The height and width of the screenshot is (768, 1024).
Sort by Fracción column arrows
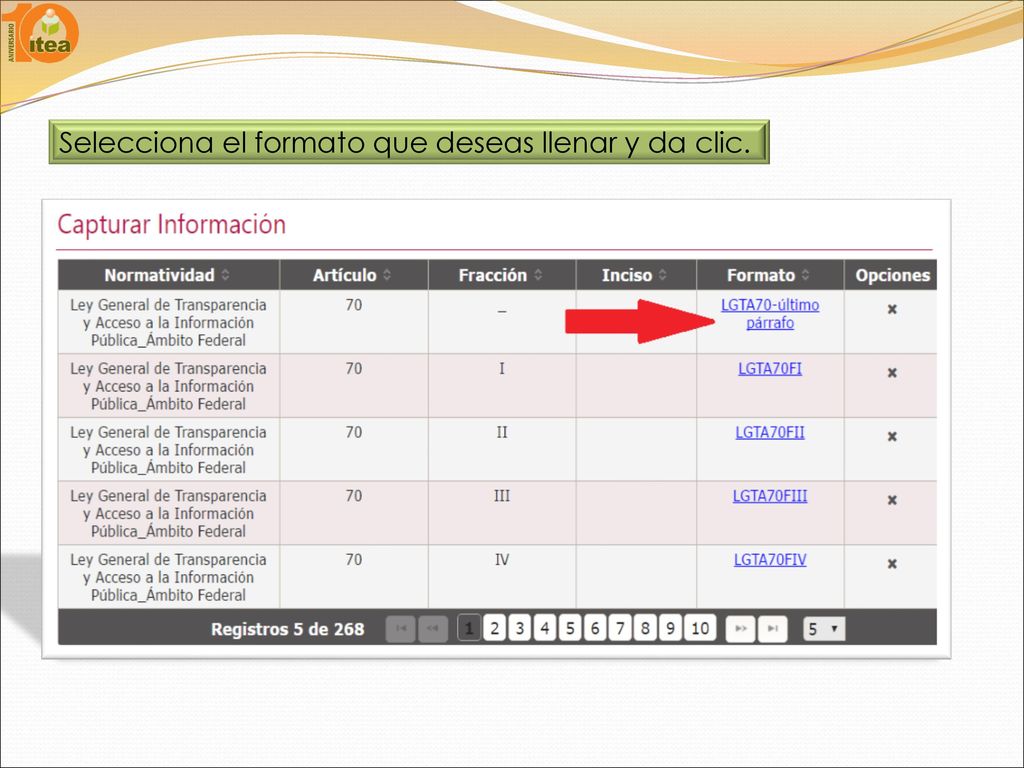pos(538,275)
